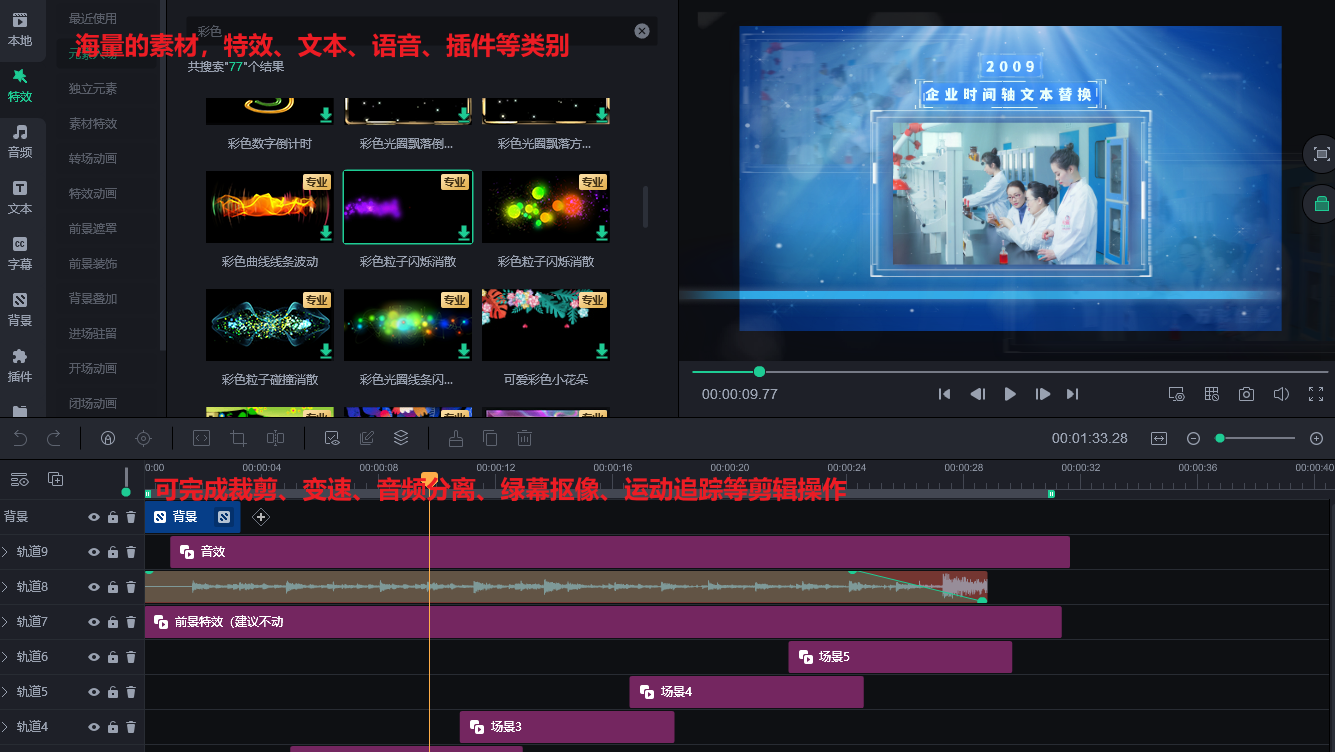The width and height of the screenshot is (1335, 752).
Task: Open the 插件 plugins tab
Action: (x=20, y=366)
